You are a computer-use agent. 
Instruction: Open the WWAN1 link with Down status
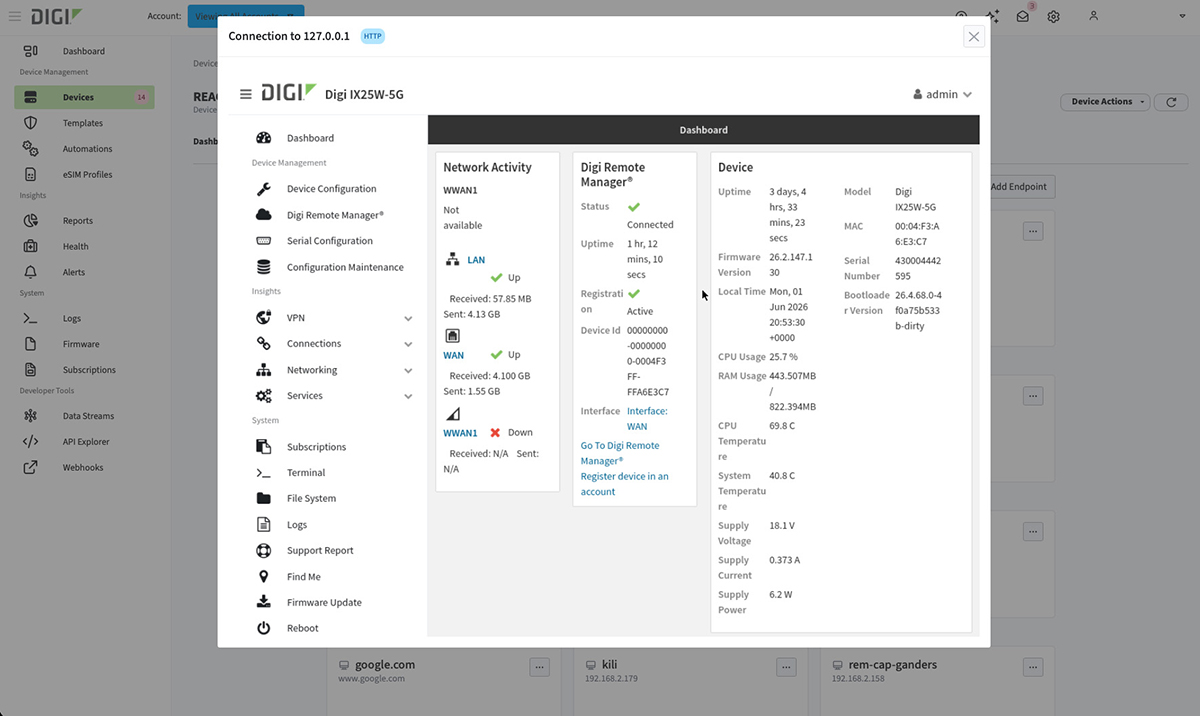tap(460, 433)
